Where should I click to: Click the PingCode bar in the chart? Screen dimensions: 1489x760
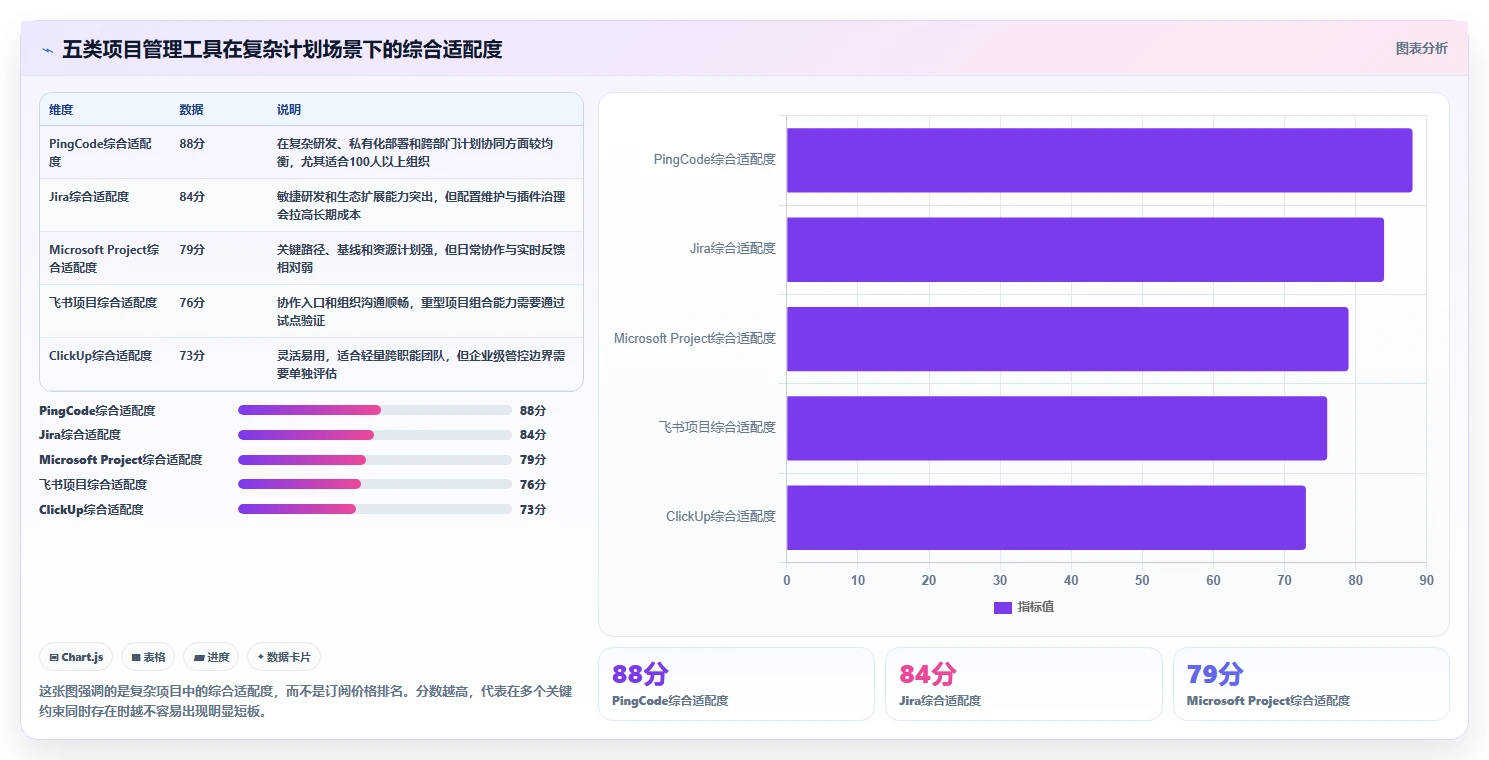point(1099,160)
